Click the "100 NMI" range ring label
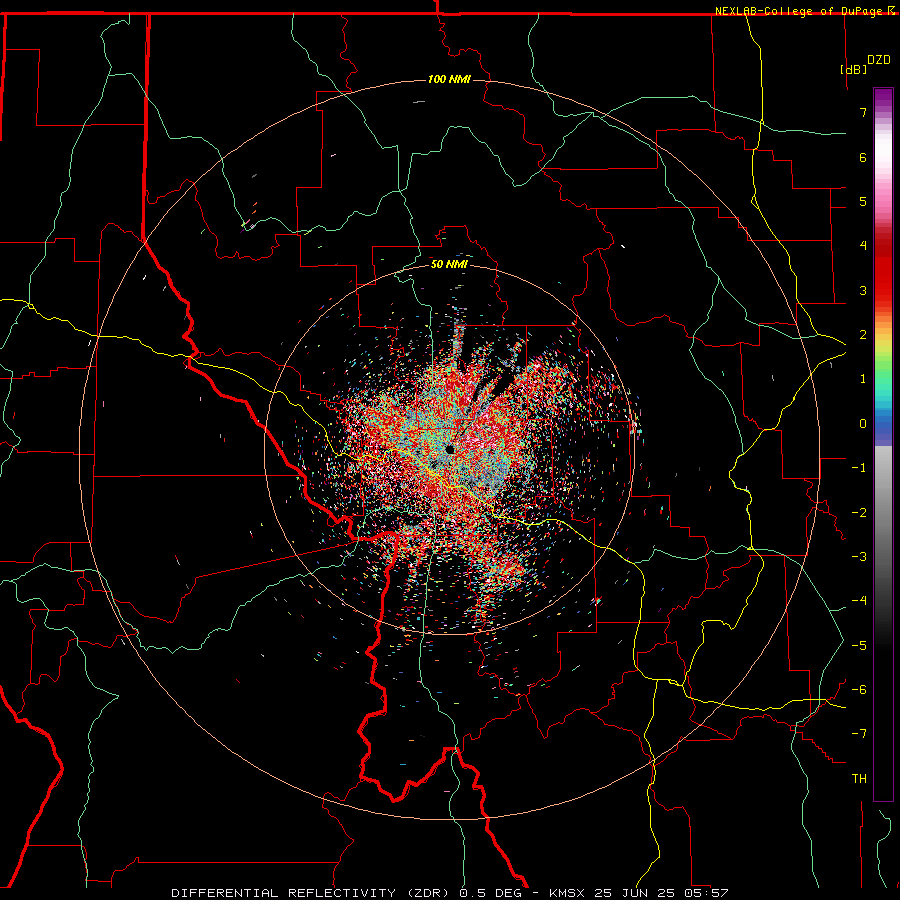The height and width of the screenshot is (900, 900). (x=449, y=79)
